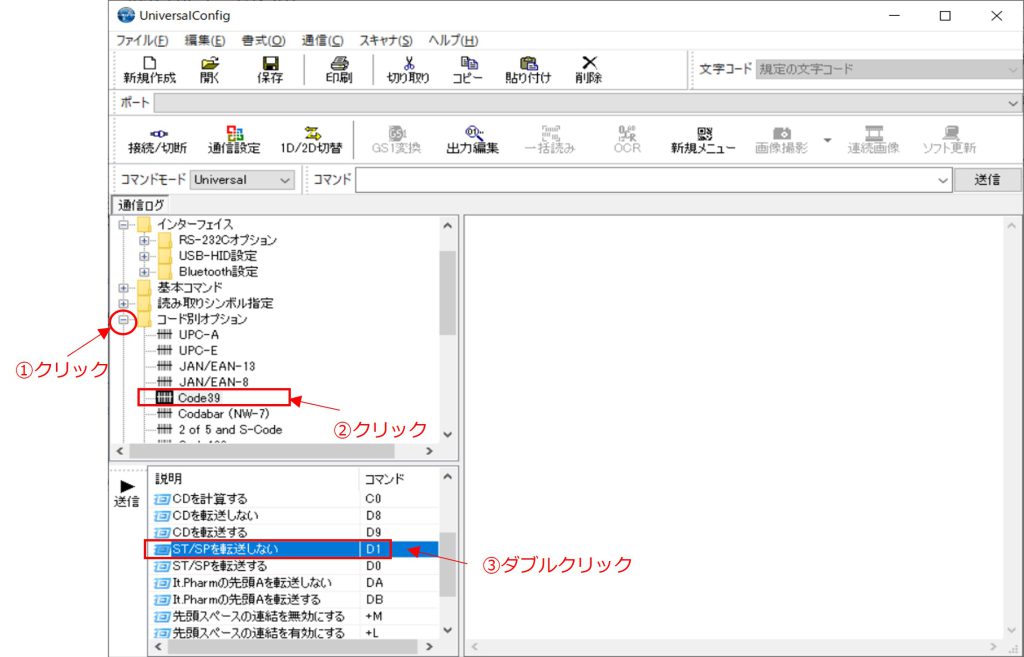
Task: Click the 送信 button next to command field
Action: (987, 180)
